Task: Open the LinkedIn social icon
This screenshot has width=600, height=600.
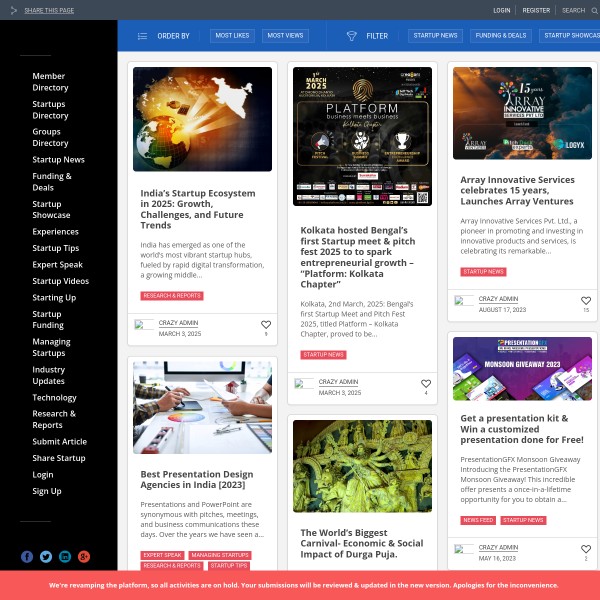Action: point(65,556)
